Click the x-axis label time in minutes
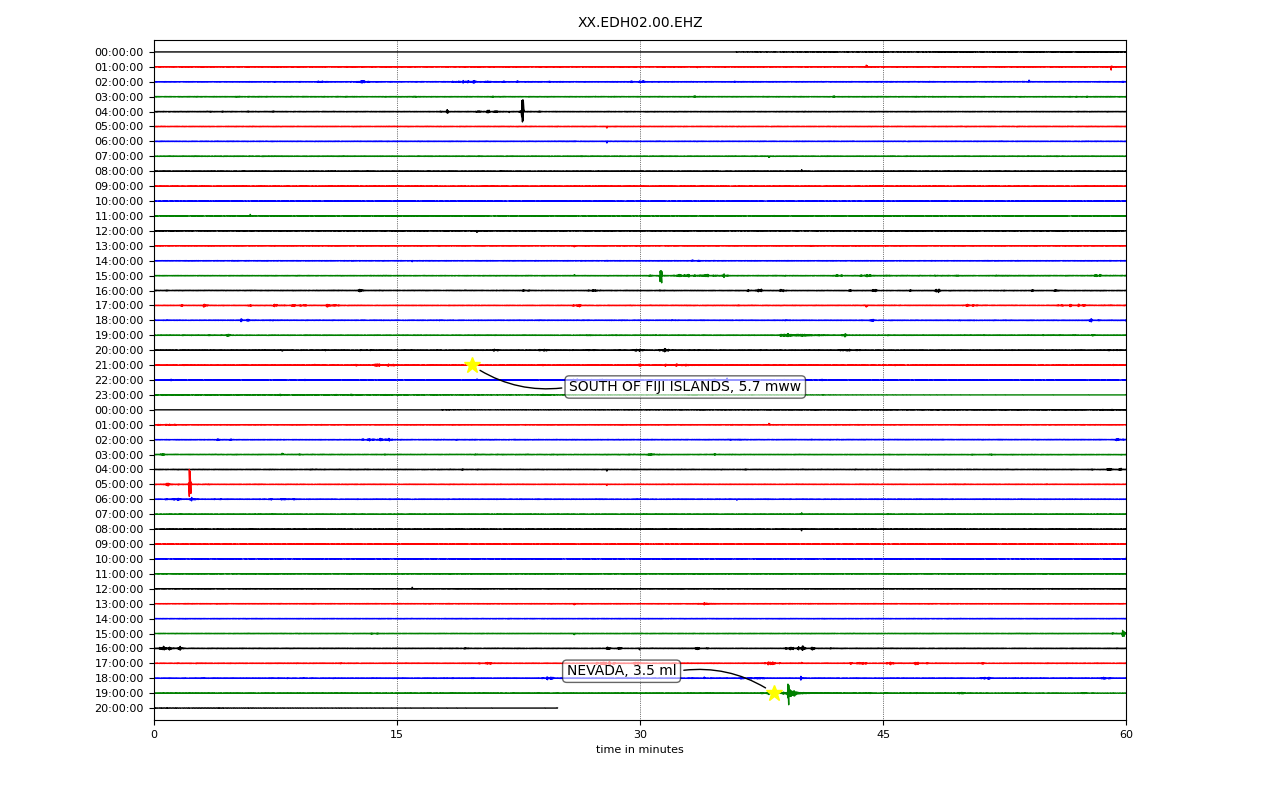 640,750
